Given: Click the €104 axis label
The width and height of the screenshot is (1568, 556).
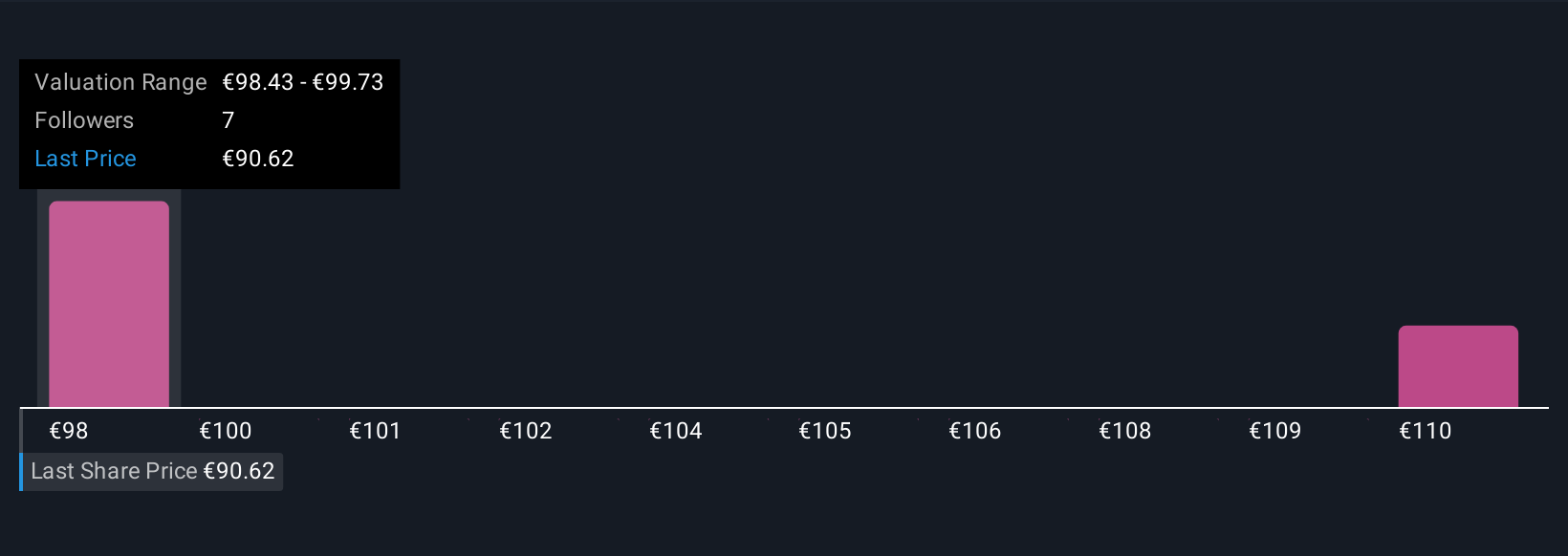Looking at the screenshot, I should 676,431.
